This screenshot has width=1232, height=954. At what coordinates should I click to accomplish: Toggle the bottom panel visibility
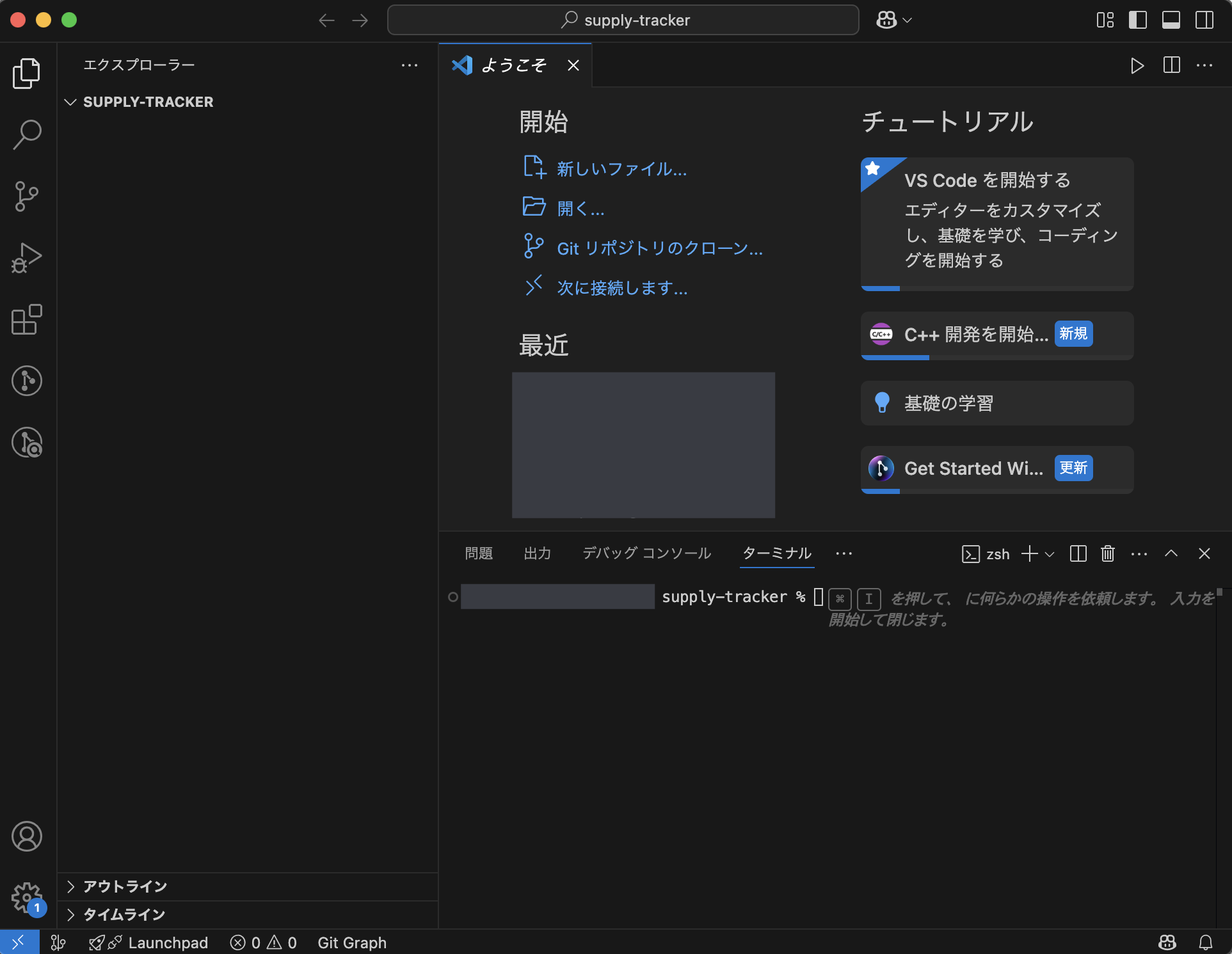pos(1171,20)
